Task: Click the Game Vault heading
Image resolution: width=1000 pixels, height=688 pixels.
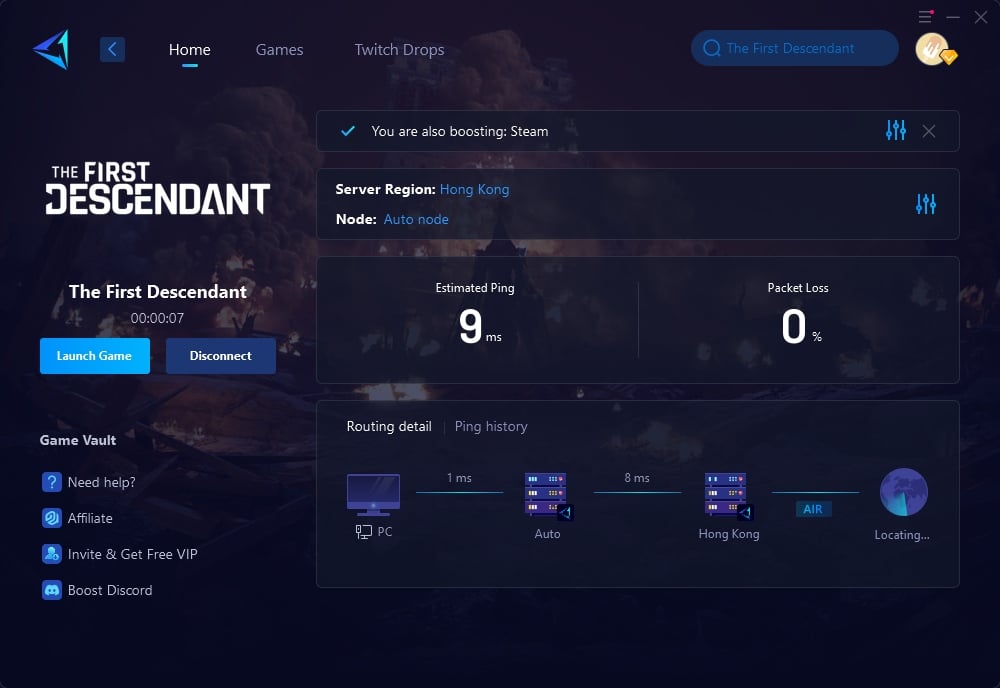Action: click(x=78, y=440)
